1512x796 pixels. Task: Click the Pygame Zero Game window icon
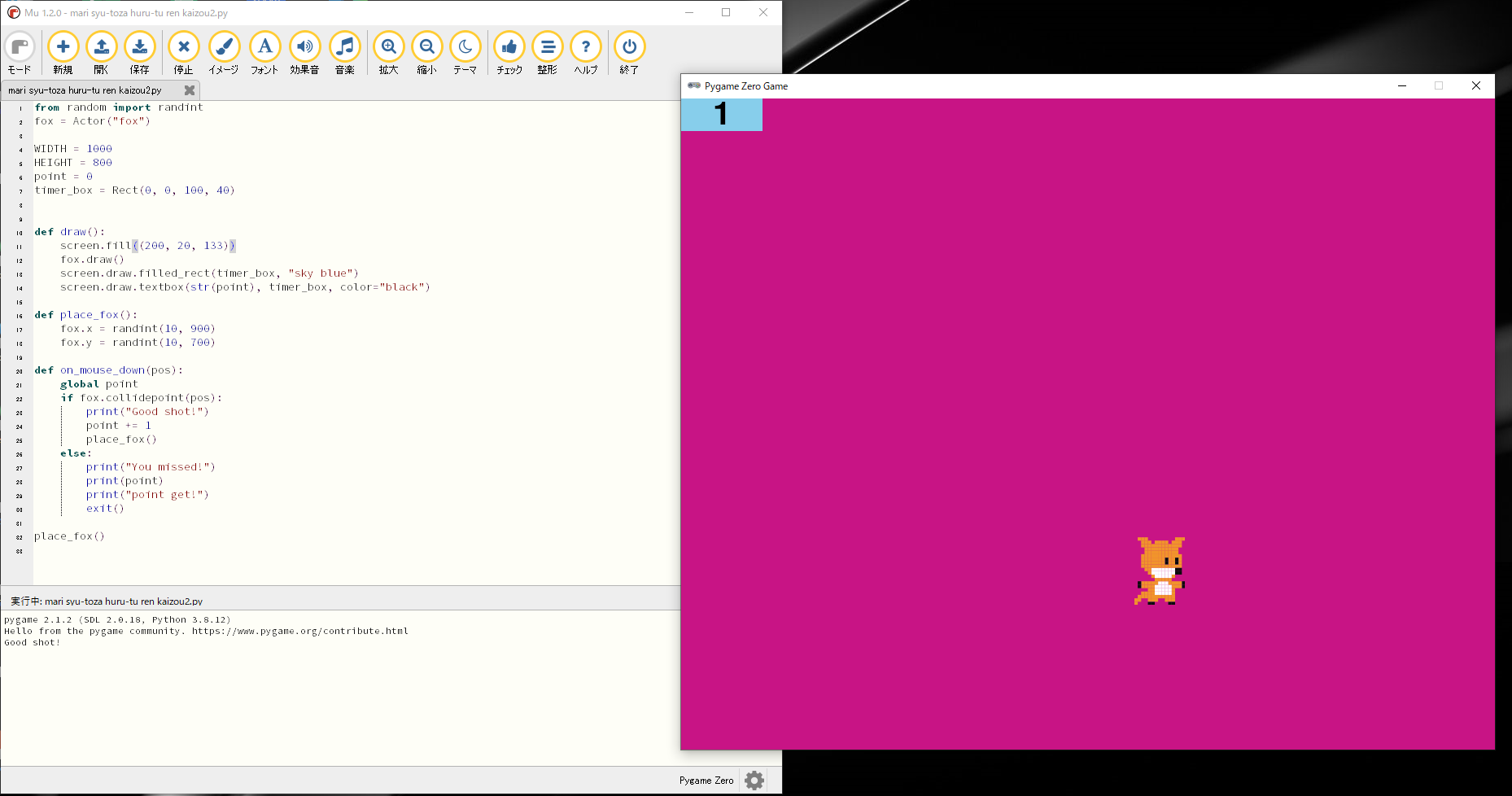[694, 85]
